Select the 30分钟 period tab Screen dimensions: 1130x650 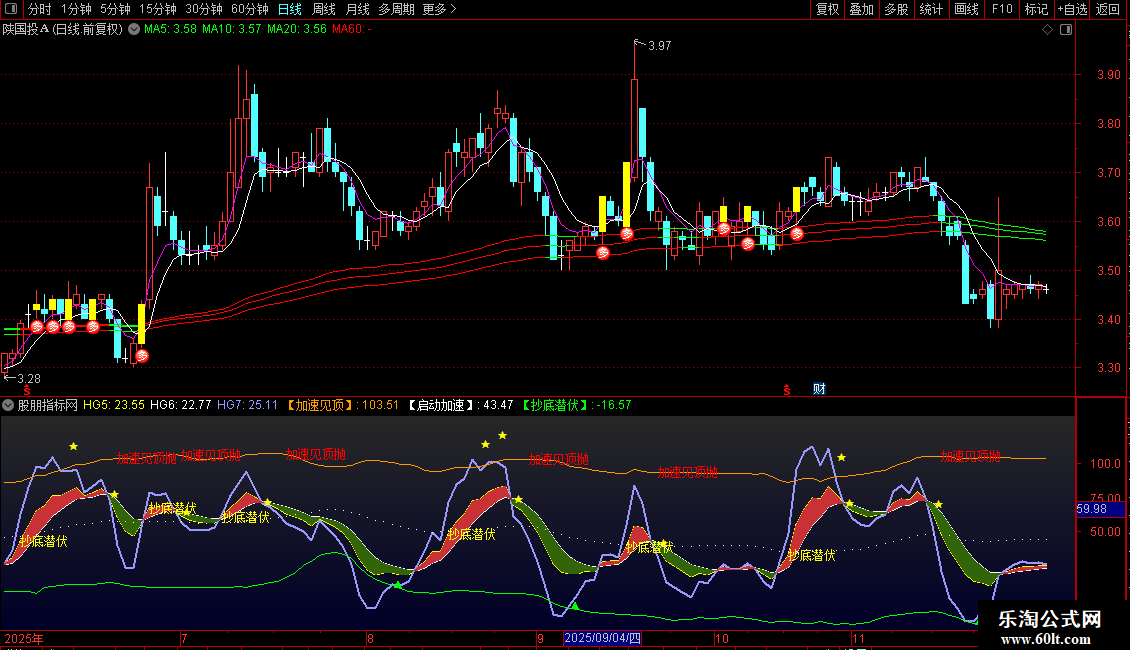204,9
